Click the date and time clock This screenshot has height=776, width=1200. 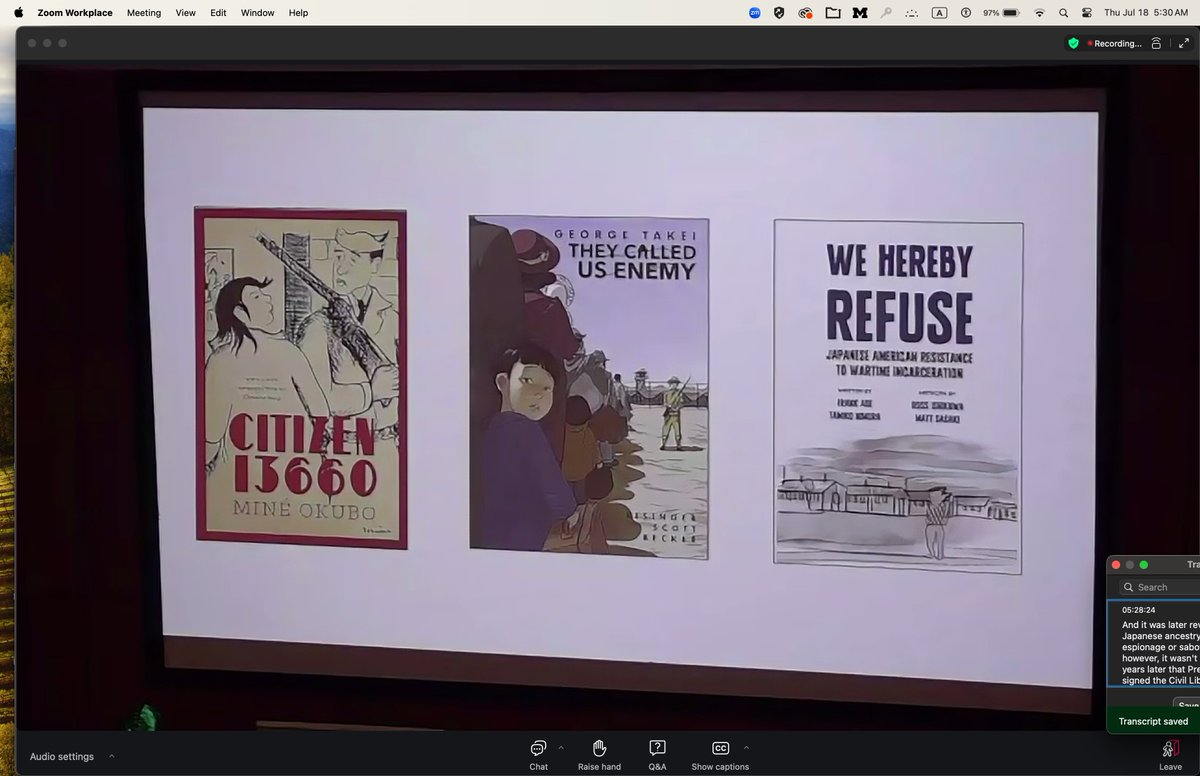[1146, 13]
